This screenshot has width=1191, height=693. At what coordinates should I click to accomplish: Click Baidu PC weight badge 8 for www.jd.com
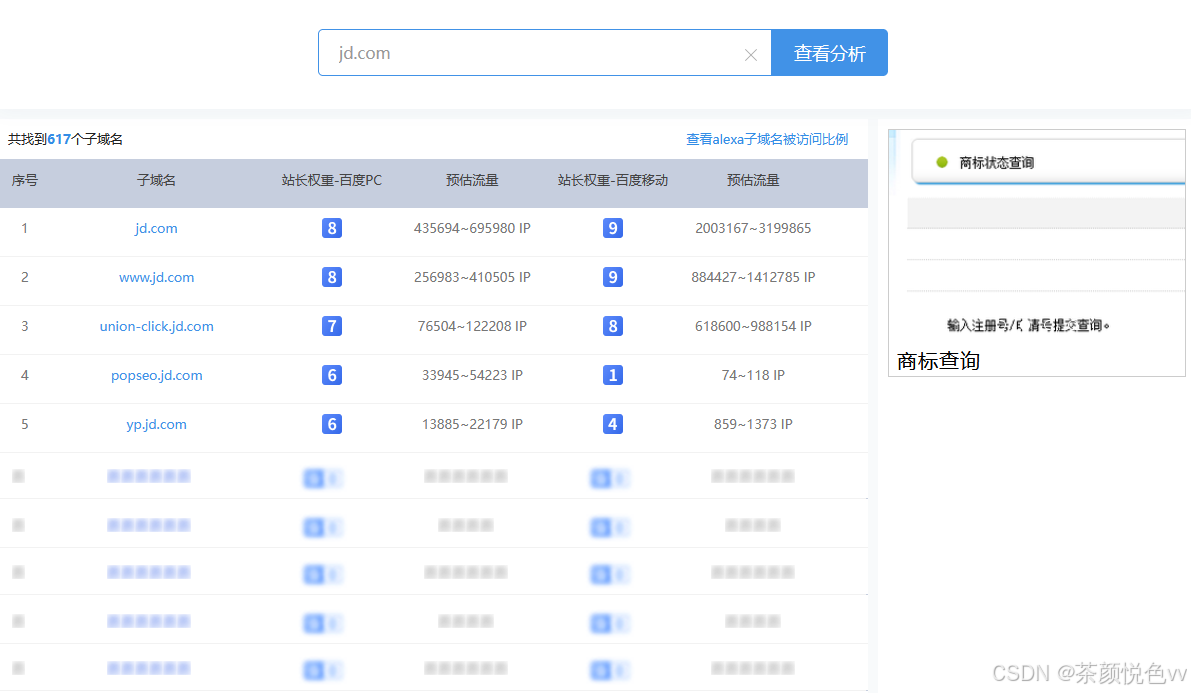[x=332, y=277]
